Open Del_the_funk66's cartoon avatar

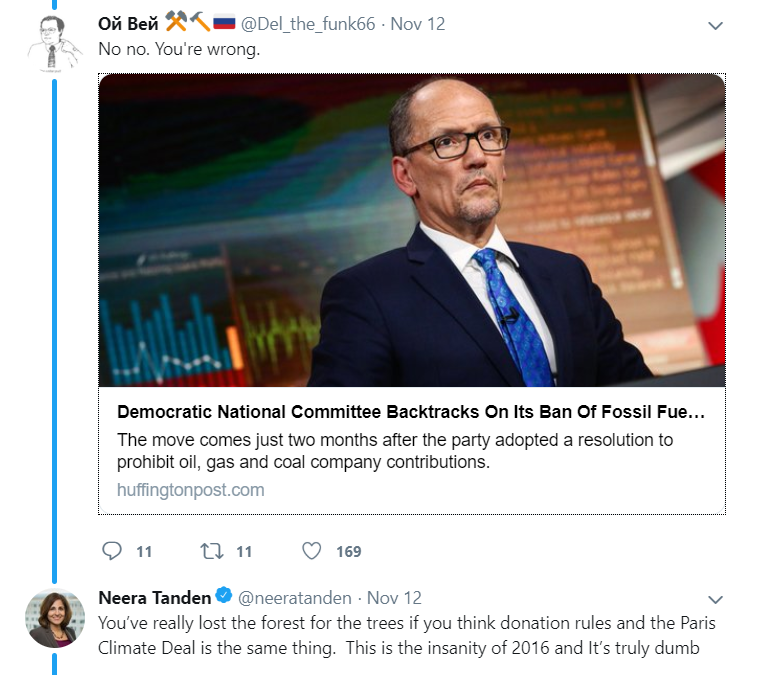54,42
